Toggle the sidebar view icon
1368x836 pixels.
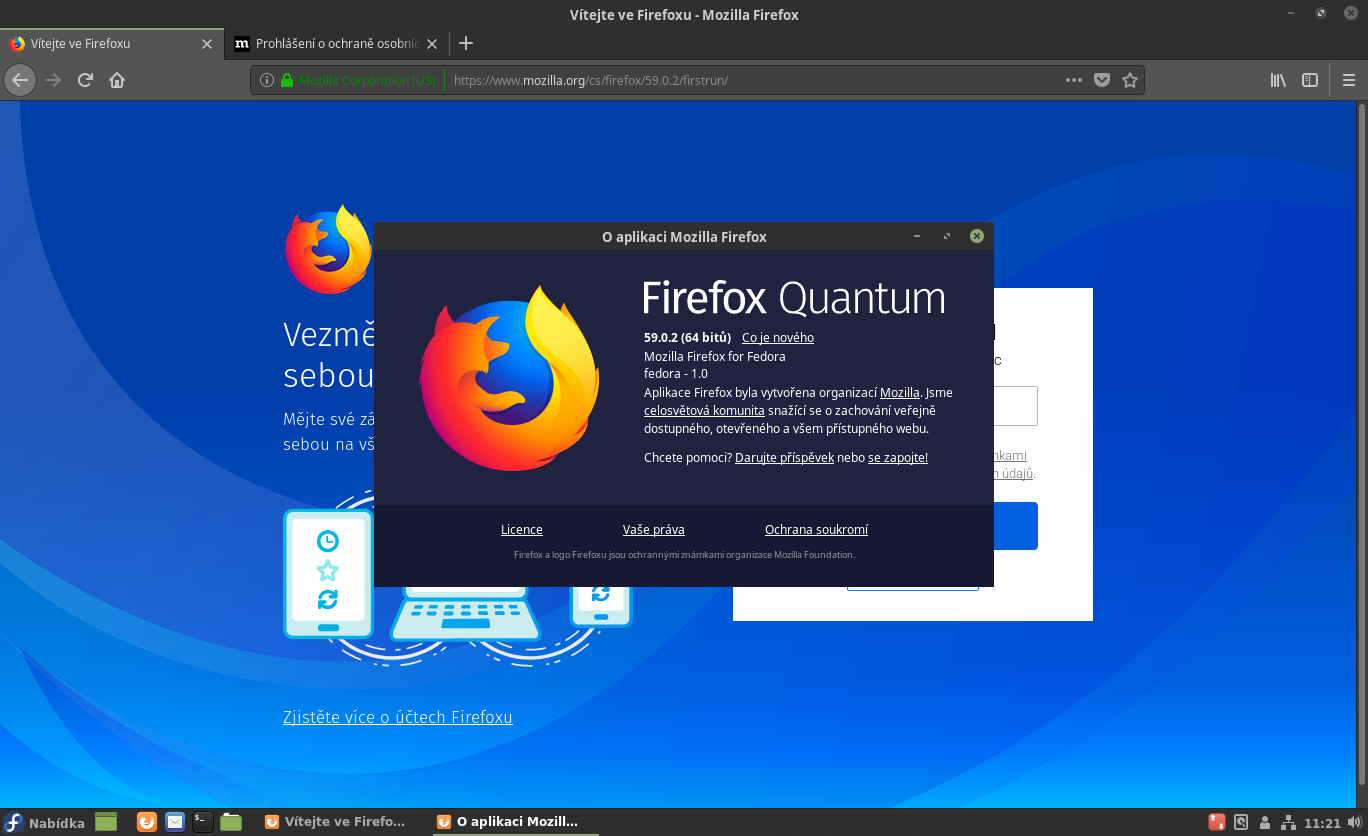click(x=1309, y=80)
